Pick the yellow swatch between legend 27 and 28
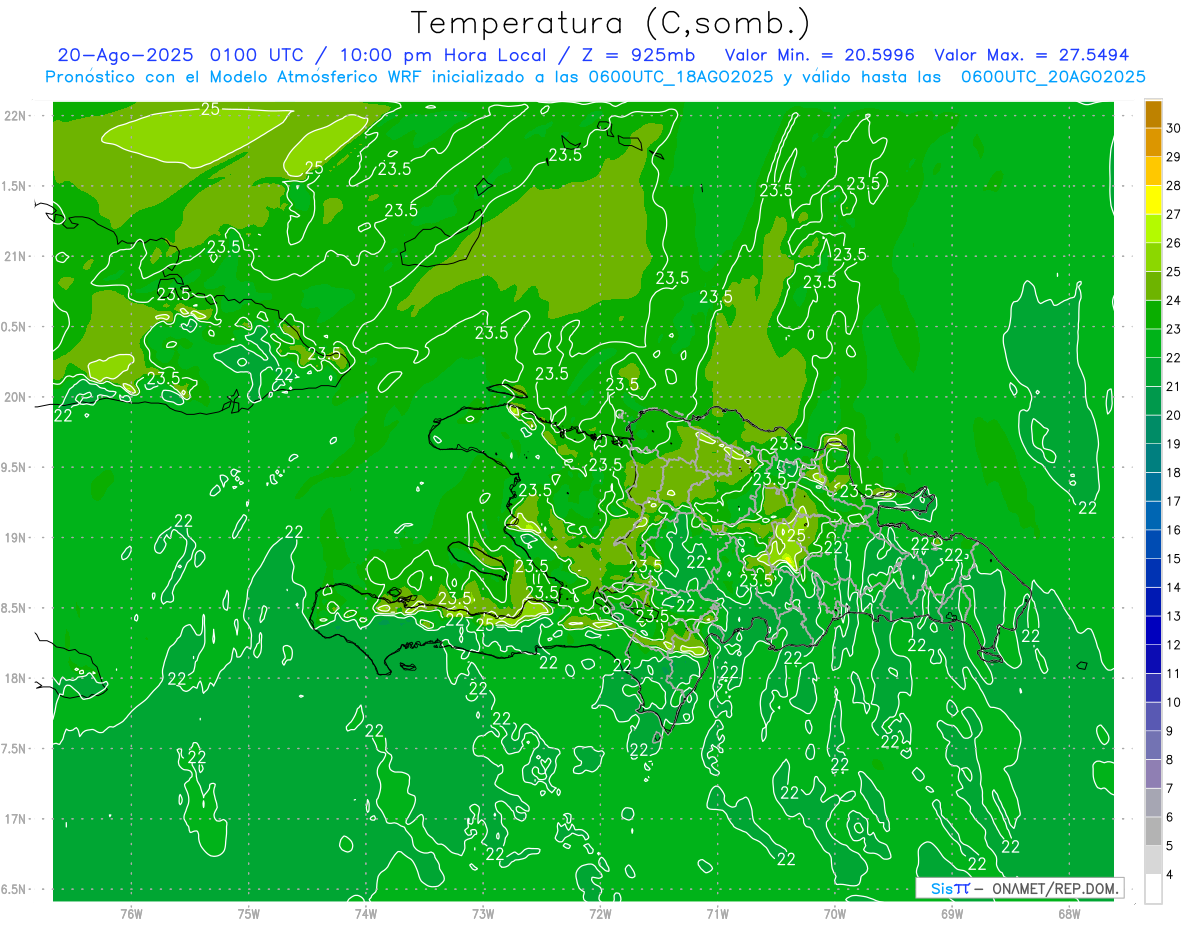The width and height of the screenshot is (1200, 927). coord(1153,200)
